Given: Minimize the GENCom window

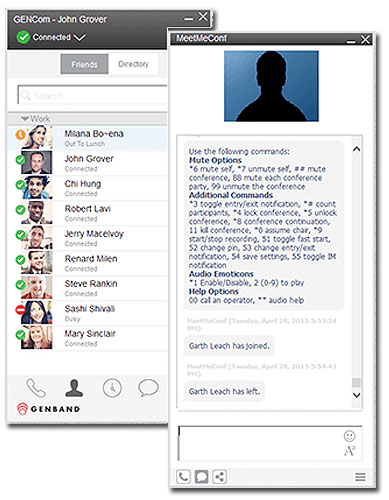Looking at the screenshot, I should [x=189, y=18].
